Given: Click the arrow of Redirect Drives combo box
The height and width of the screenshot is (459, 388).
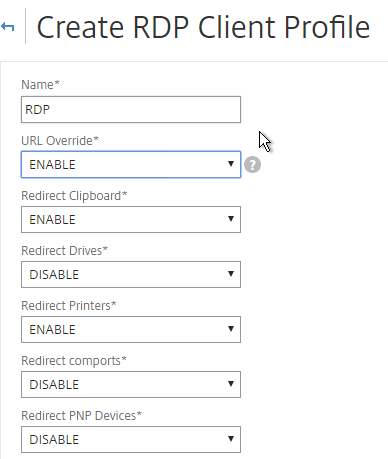Looking at the screenshot, I should tap(231, 274).
